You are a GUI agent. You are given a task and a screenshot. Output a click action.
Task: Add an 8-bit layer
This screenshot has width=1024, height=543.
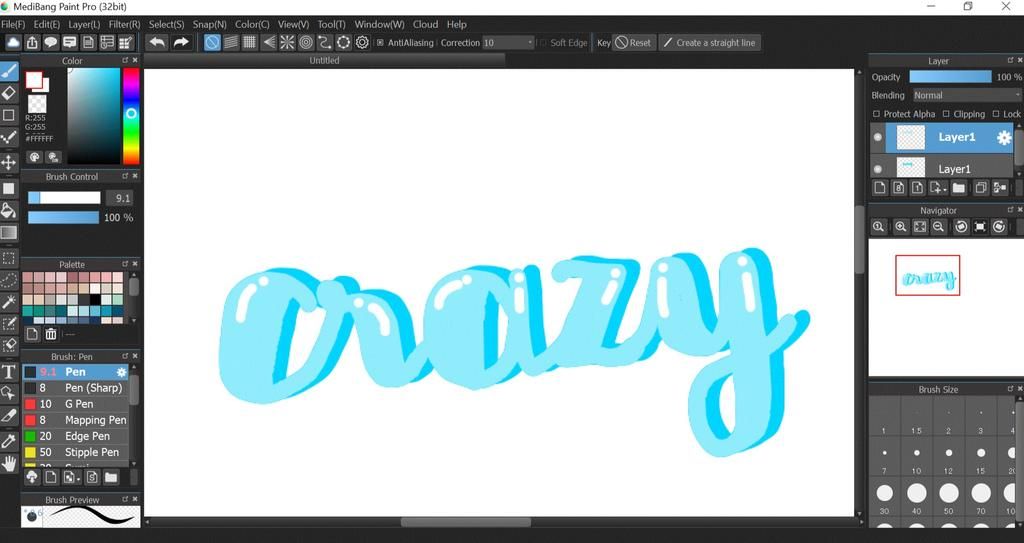tap(899, 188)
